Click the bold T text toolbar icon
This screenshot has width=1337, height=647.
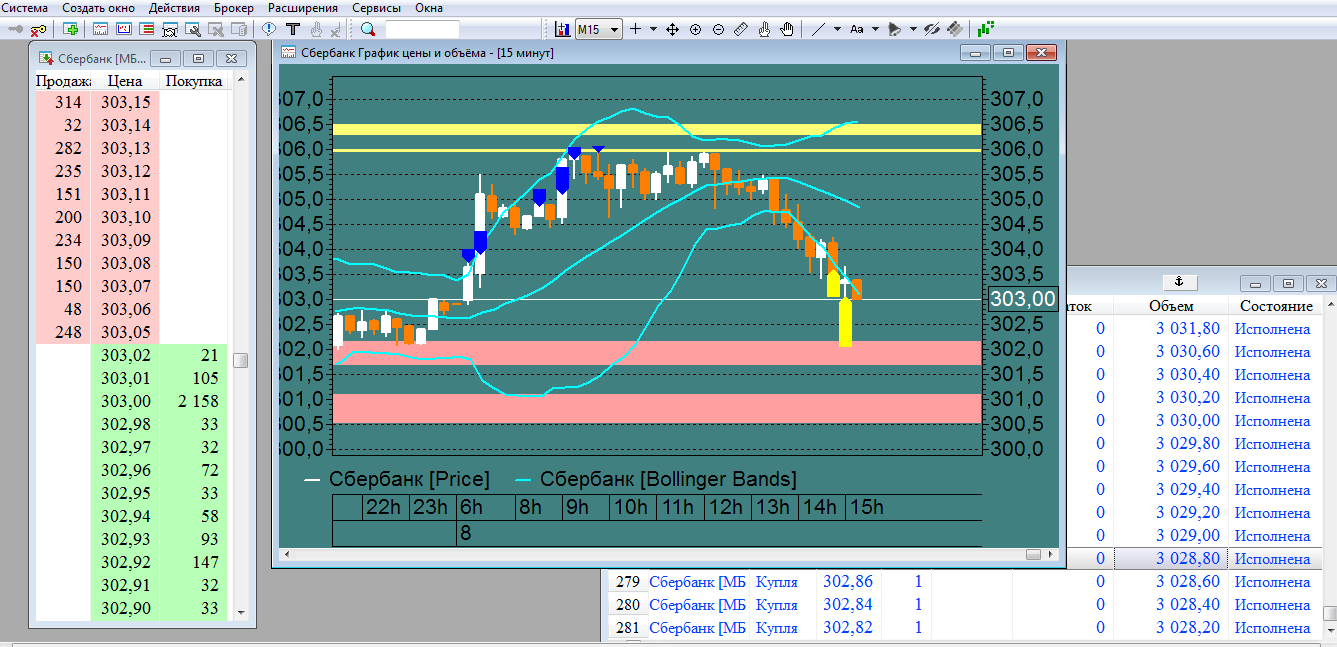click(x=293, y=29)
